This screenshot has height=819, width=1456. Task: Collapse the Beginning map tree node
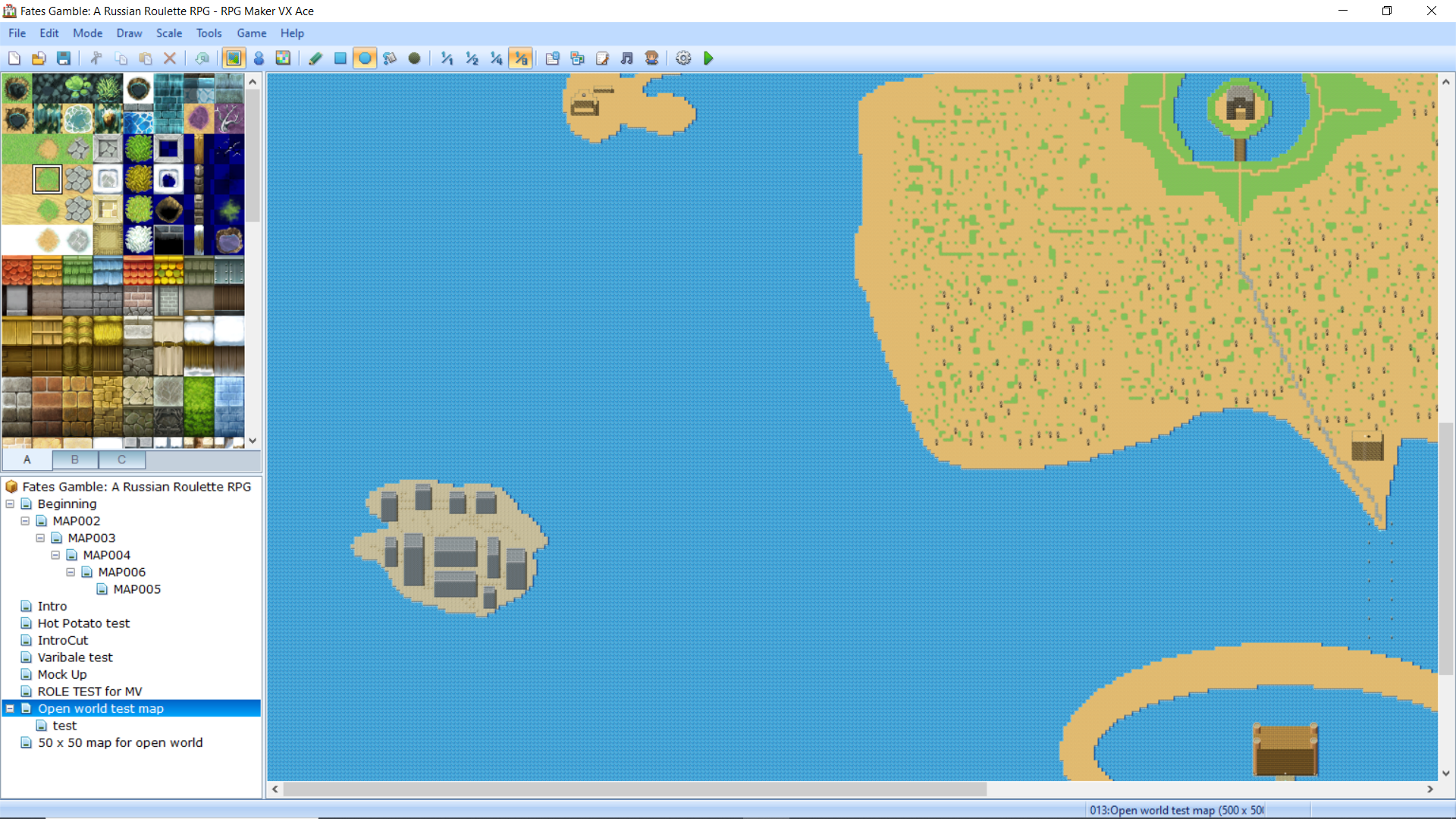coord(10,504)
